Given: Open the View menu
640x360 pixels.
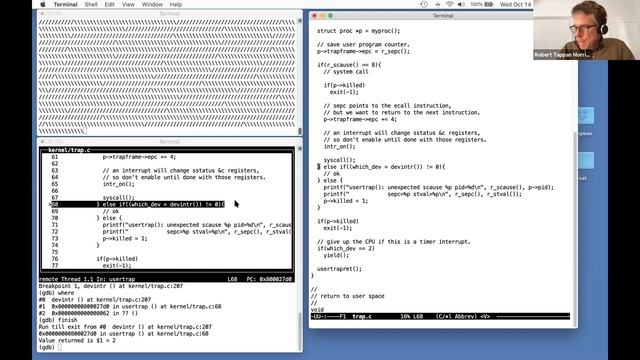Looking at the screenshot, I should click(x=128, y=4).
